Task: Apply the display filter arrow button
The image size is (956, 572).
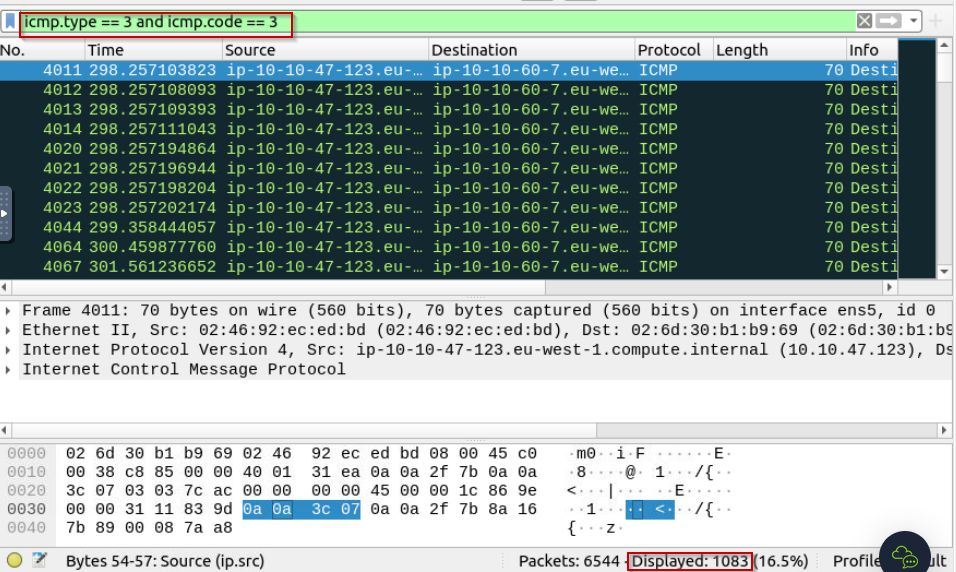Action: pos(888,21)
